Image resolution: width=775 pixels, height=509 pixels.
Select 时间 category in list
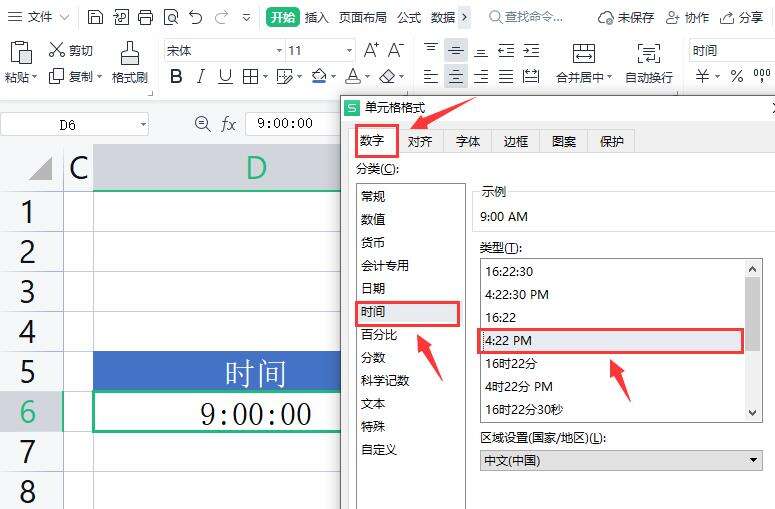pos(408,312)
